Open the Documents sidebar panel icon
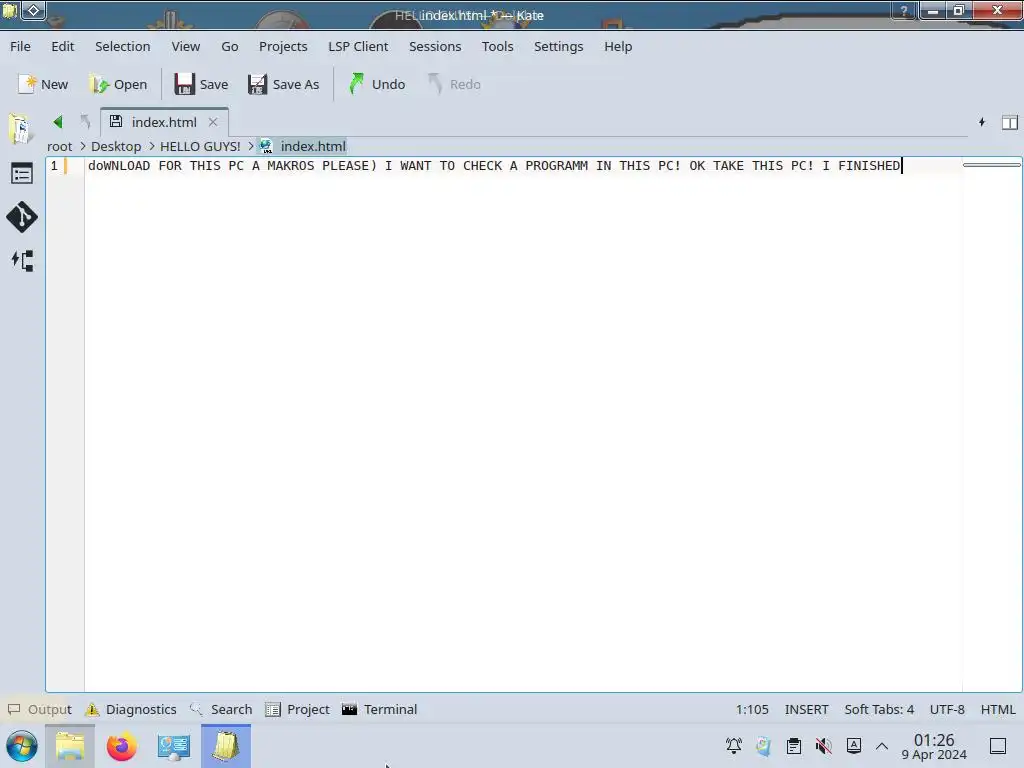1024x768 pixels. coord(22,129)
